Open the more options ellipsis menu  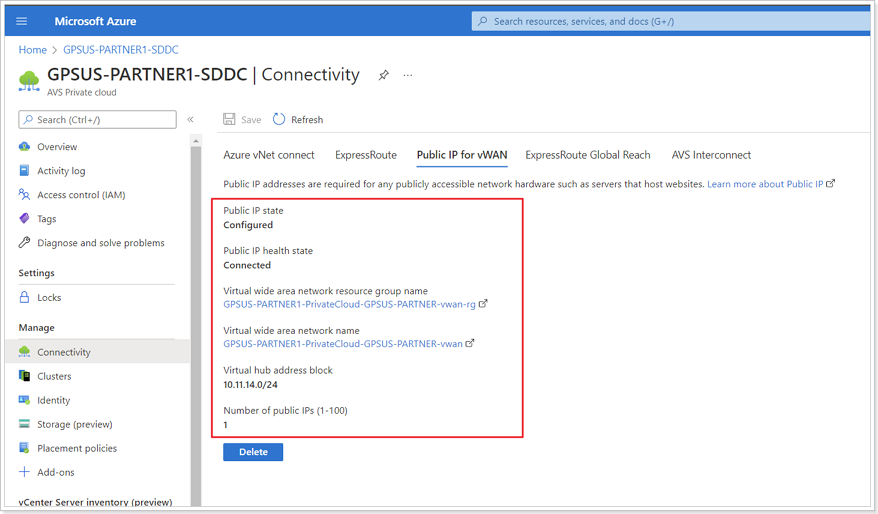pos(408,75)
